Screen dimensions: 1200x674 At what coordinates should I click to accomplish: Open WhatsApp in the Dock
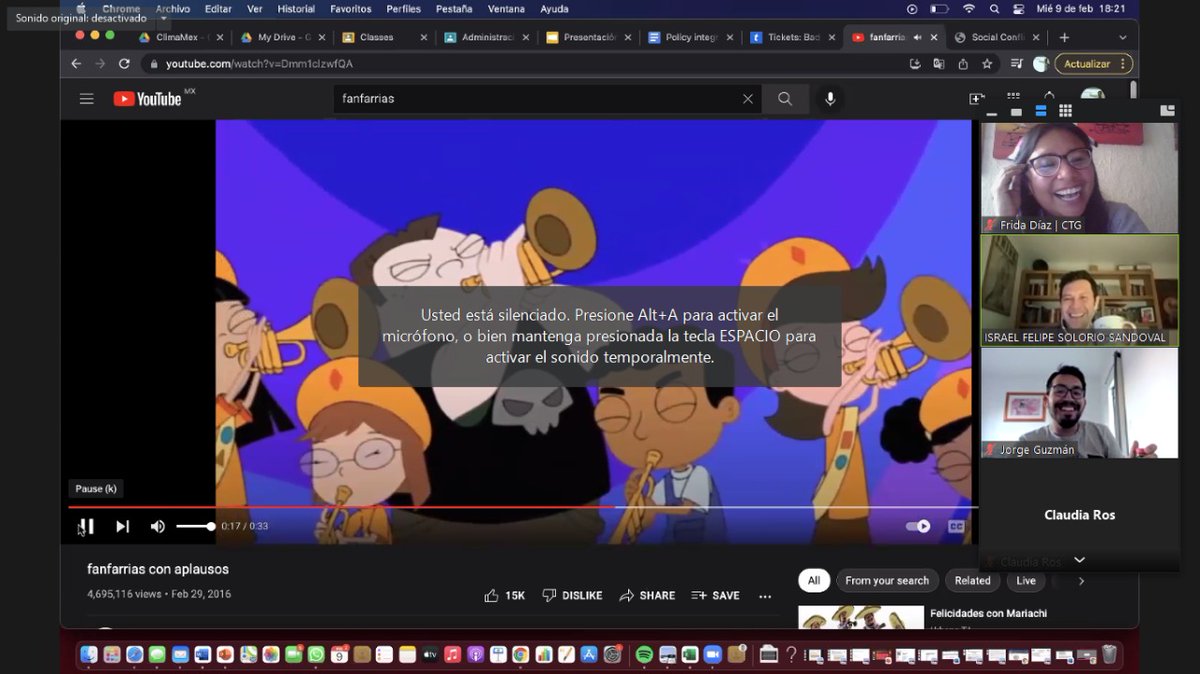click(x=316, y=654)
